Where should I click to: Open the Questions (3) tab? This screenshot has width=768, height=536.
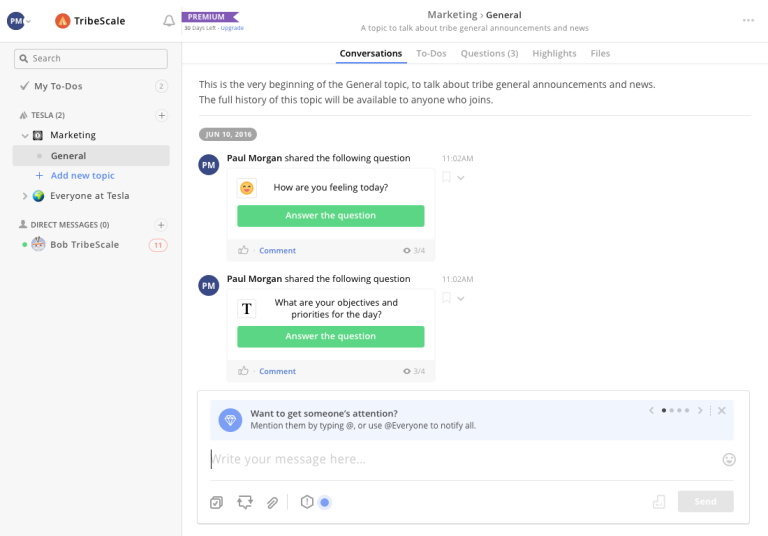coord(489,53)
